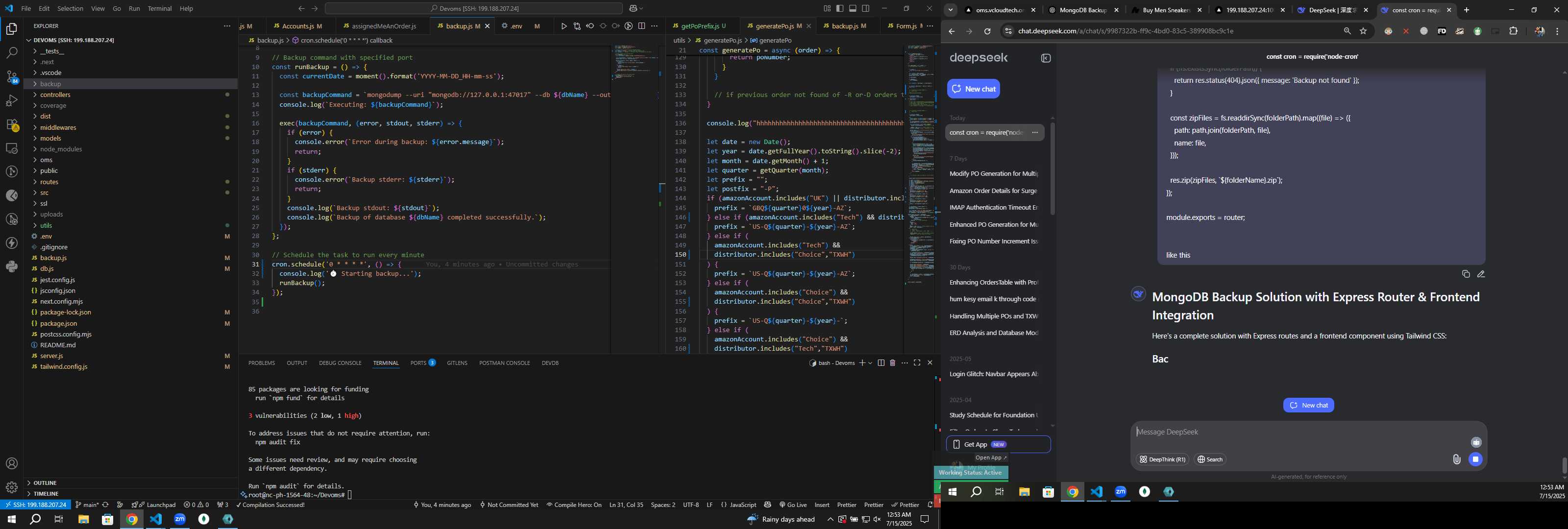Copy the DeepSeek user message
1568x529 pixels.
(x=1466, y=274)
